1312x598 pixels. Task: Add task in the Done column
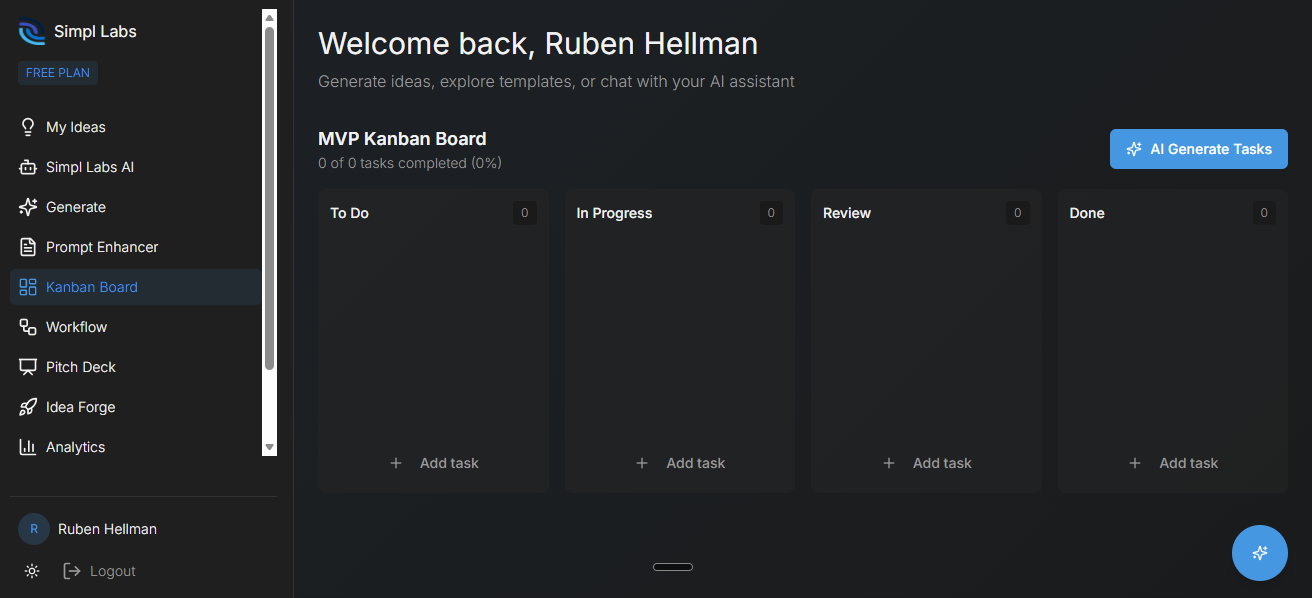(x=1173, y=463)
